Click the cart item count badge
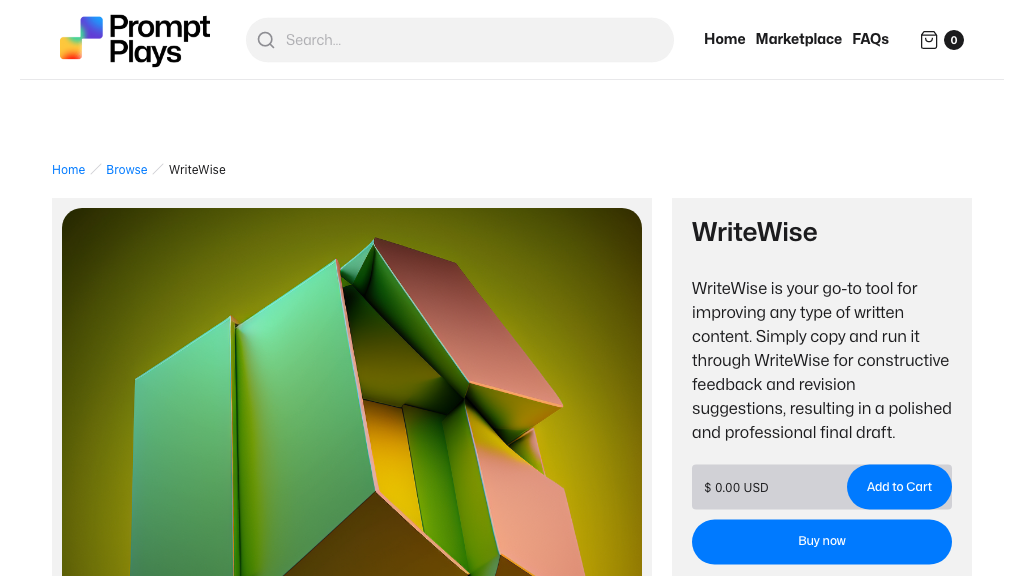The height and width of the screenshot is (576, 1024). coord(953,40)
